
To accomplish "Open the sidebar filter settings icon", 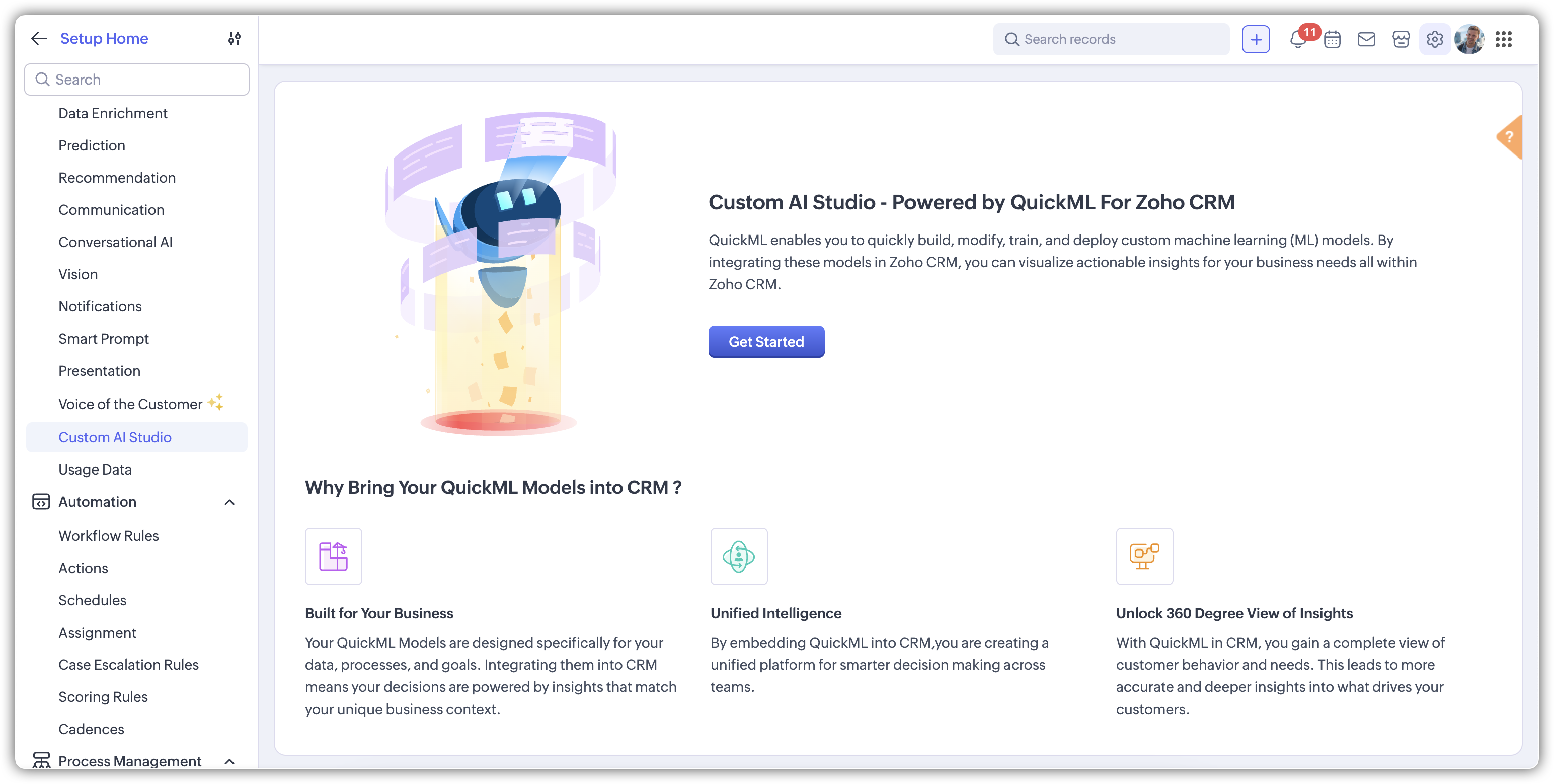I will 234,39.
